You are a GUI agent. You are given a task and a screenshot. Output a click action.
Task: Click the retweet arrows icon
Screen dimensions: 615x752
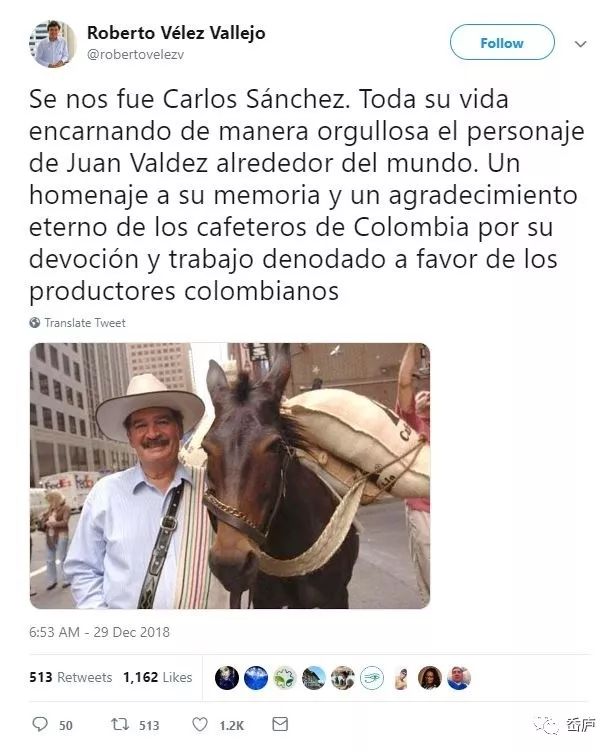coord(119,724)
